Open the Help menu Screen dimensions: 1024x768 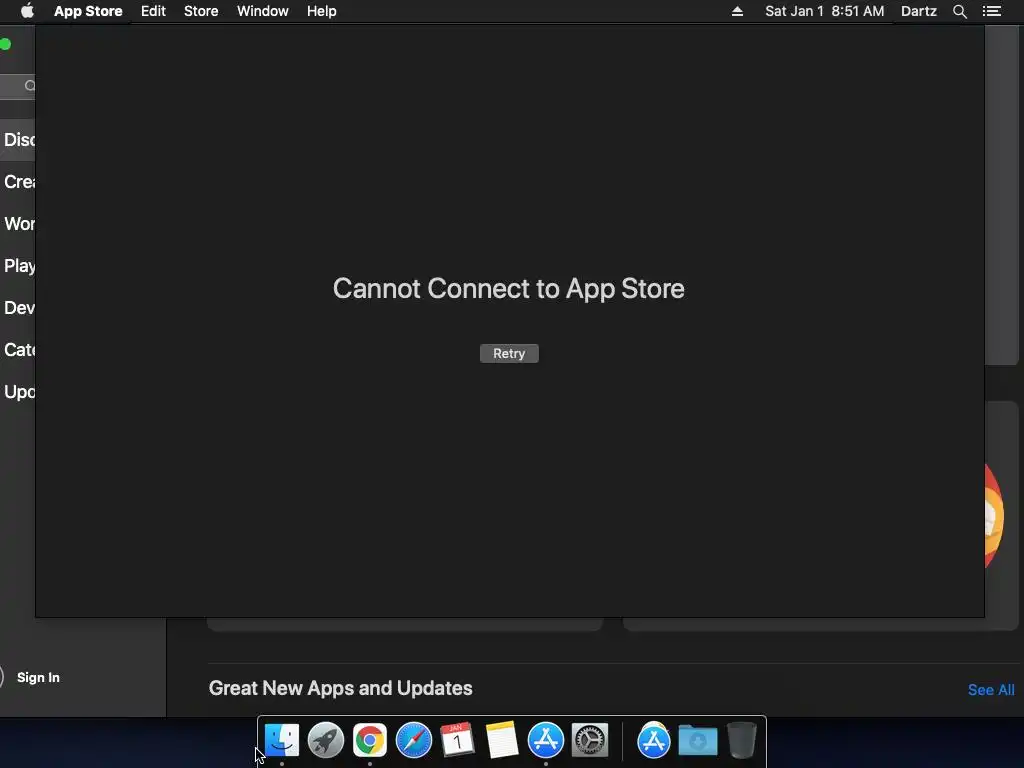(322, 11)
